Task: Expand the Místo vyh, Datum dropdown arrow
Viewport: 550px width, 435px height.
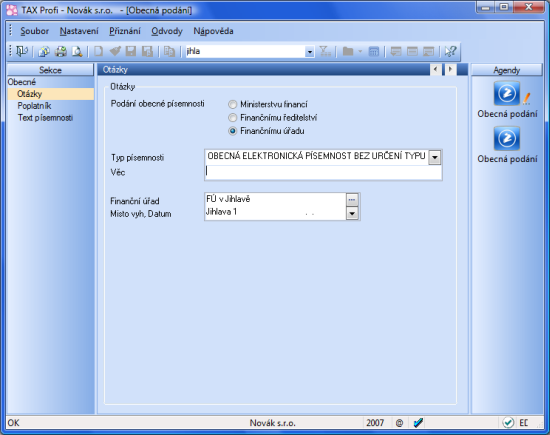Action: [352, 213]
